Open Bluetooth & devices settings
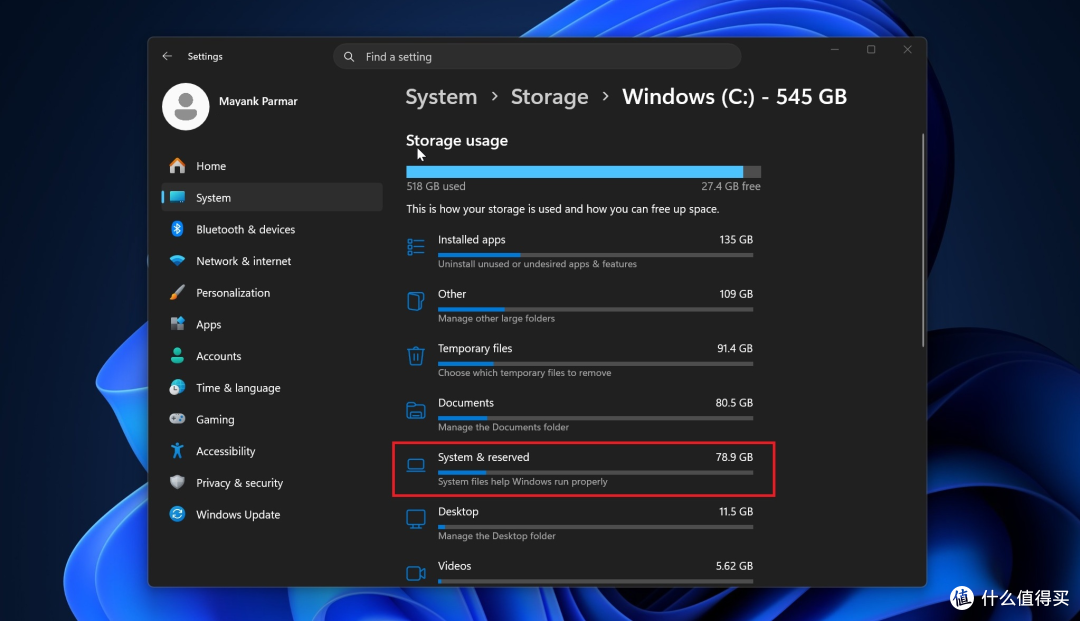Screen dimensions: 1080x621 click(271, 229)
